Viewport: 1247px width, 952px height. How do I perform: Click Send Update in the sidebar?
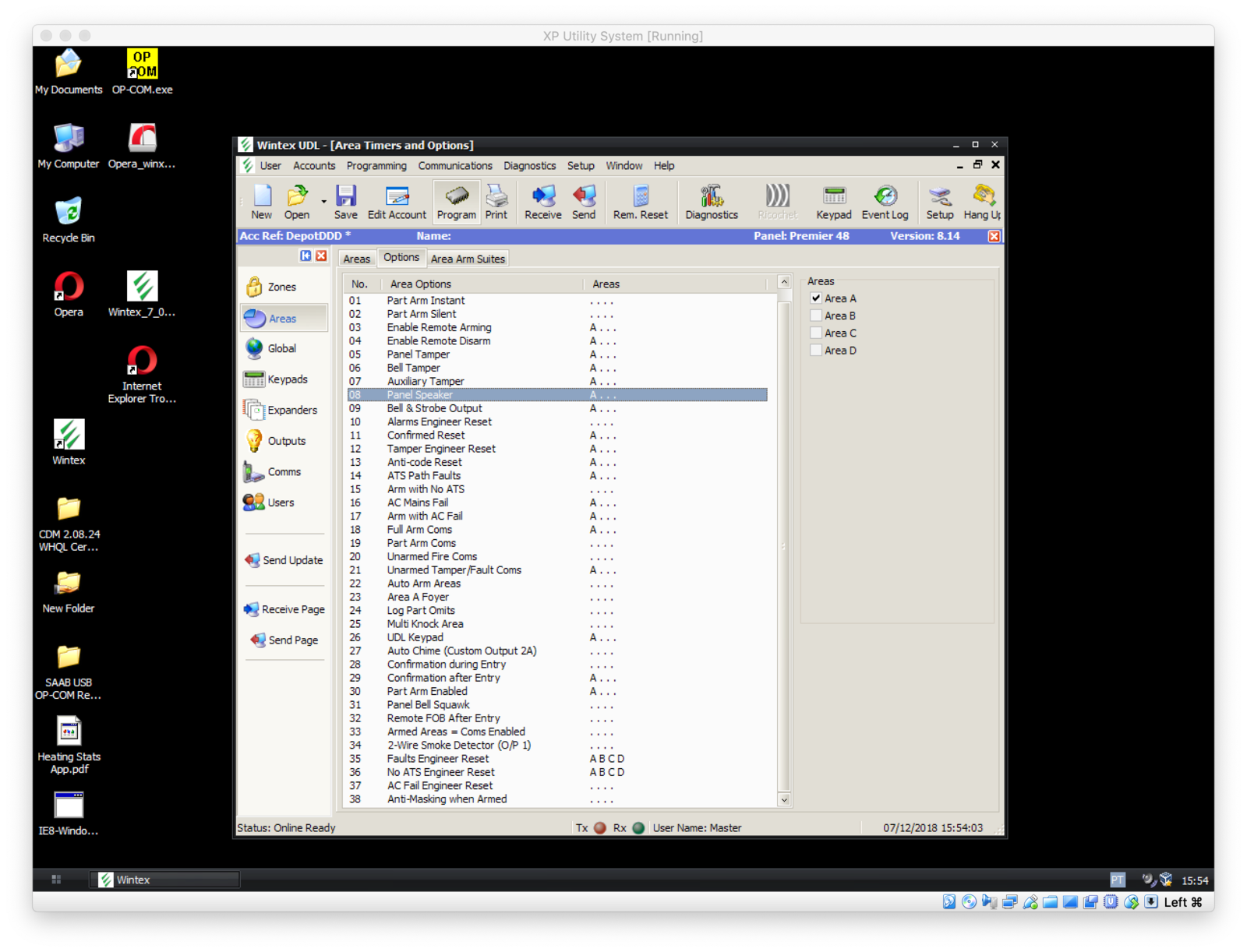coord(284,560)
